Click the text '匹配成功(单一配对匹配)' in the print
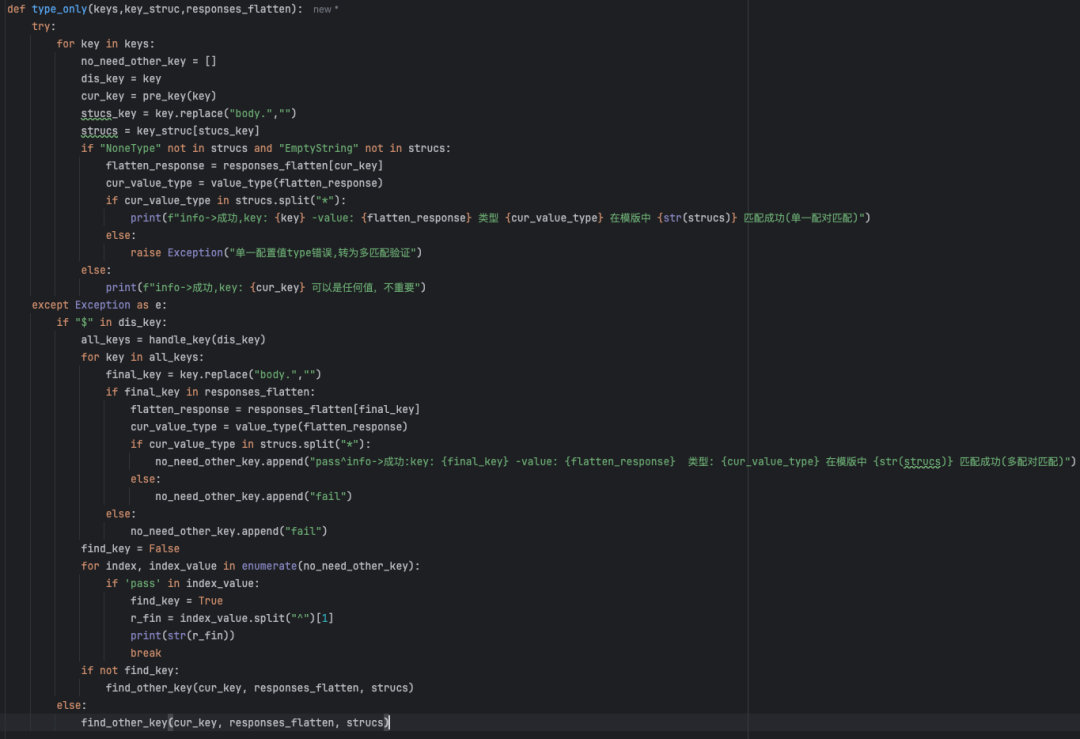This screenshot has width=1080, height=739. point(804,218)
